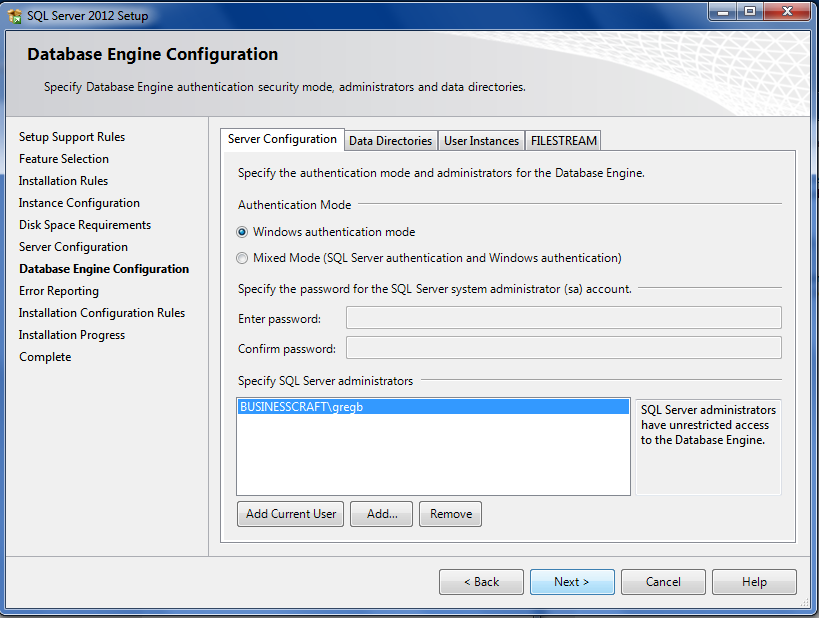Click the Specify SQL Server administrators label

click(x=325, y=381)
